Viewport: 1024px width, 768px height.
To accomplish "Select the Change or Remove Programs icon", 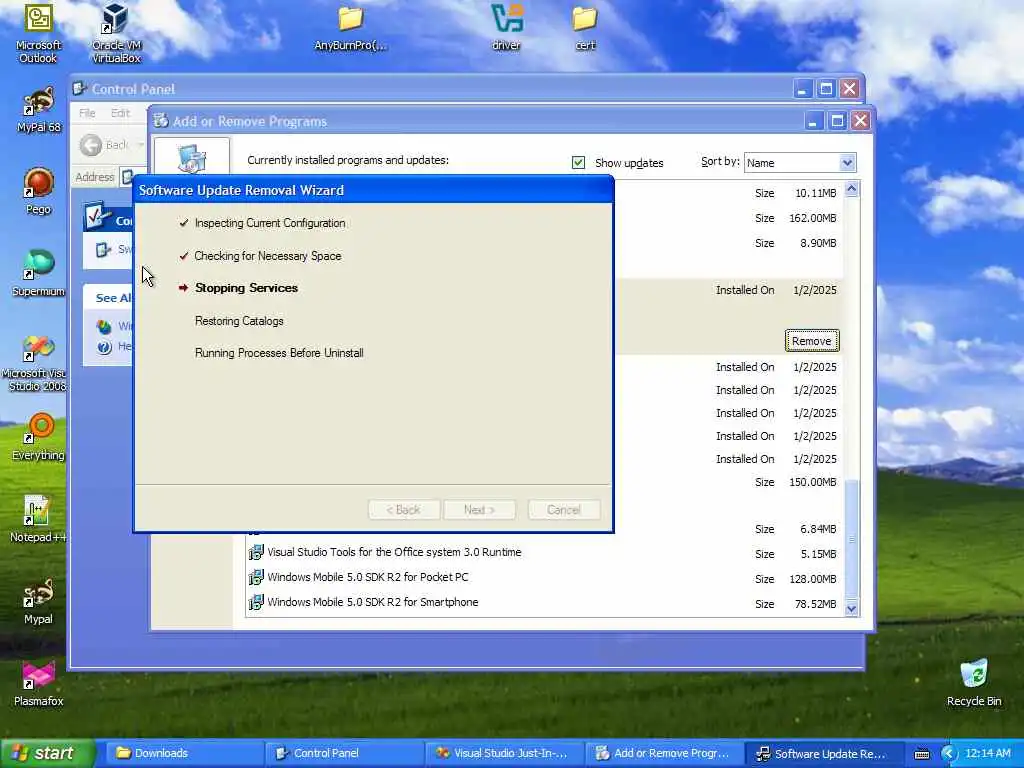I will point(191,158).
